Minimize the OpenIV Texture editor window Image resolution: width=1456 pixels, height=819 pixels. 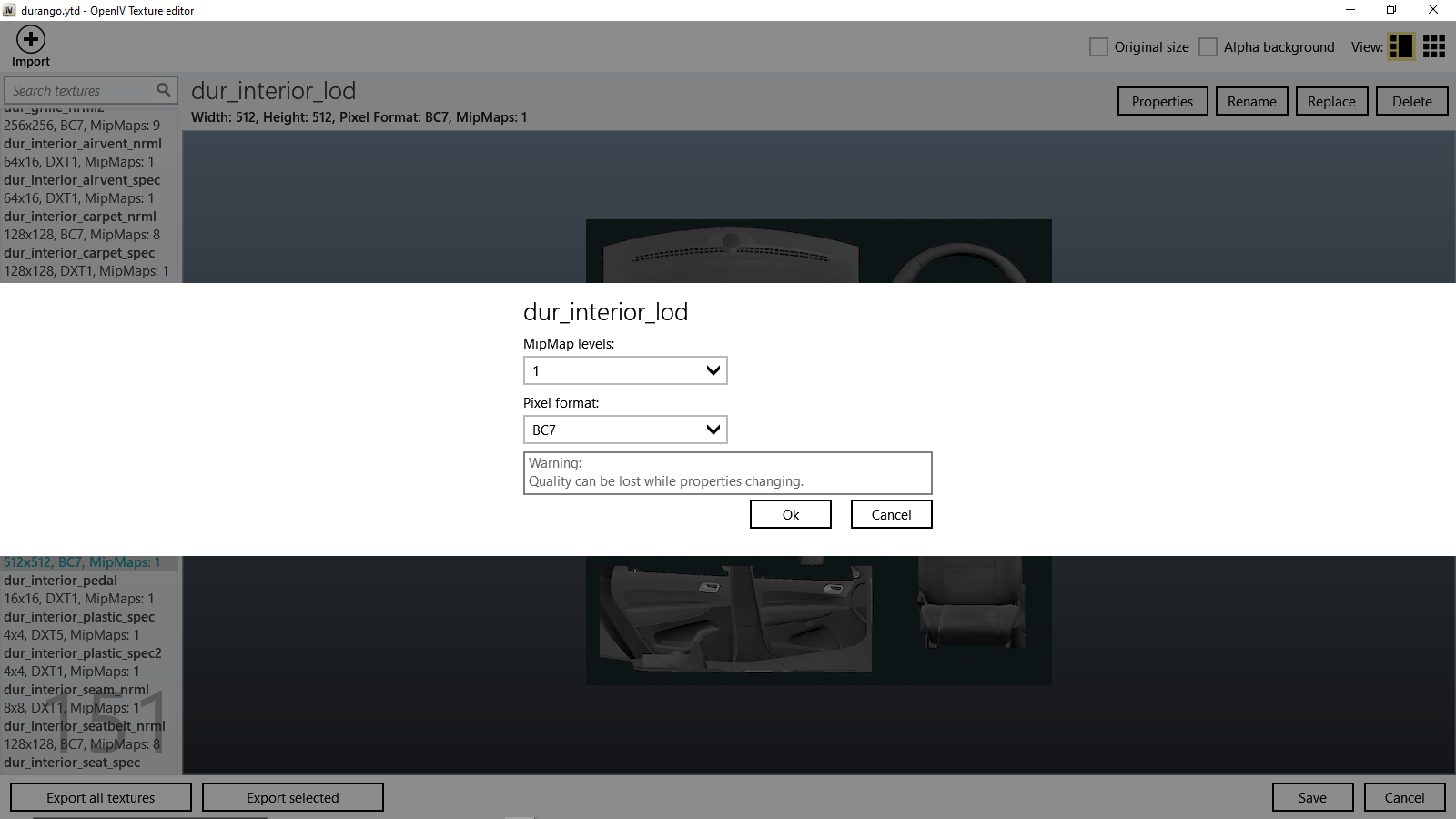click(1350, 10)
